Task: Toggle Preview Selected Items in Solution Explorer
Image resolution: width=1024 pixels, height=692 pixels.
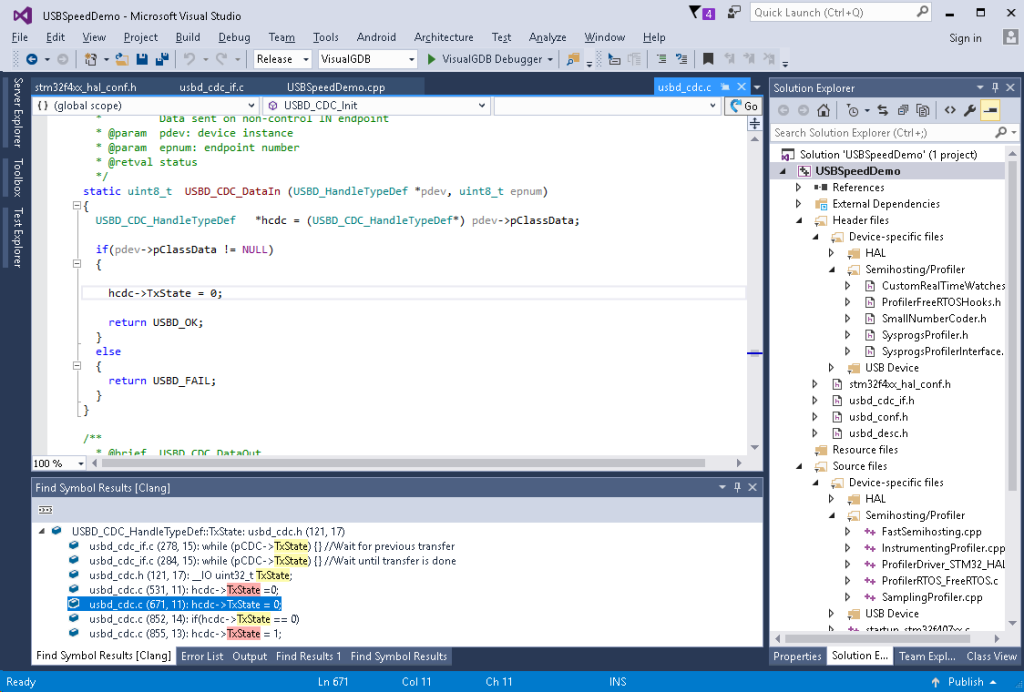Action: [x=990, y=110]
